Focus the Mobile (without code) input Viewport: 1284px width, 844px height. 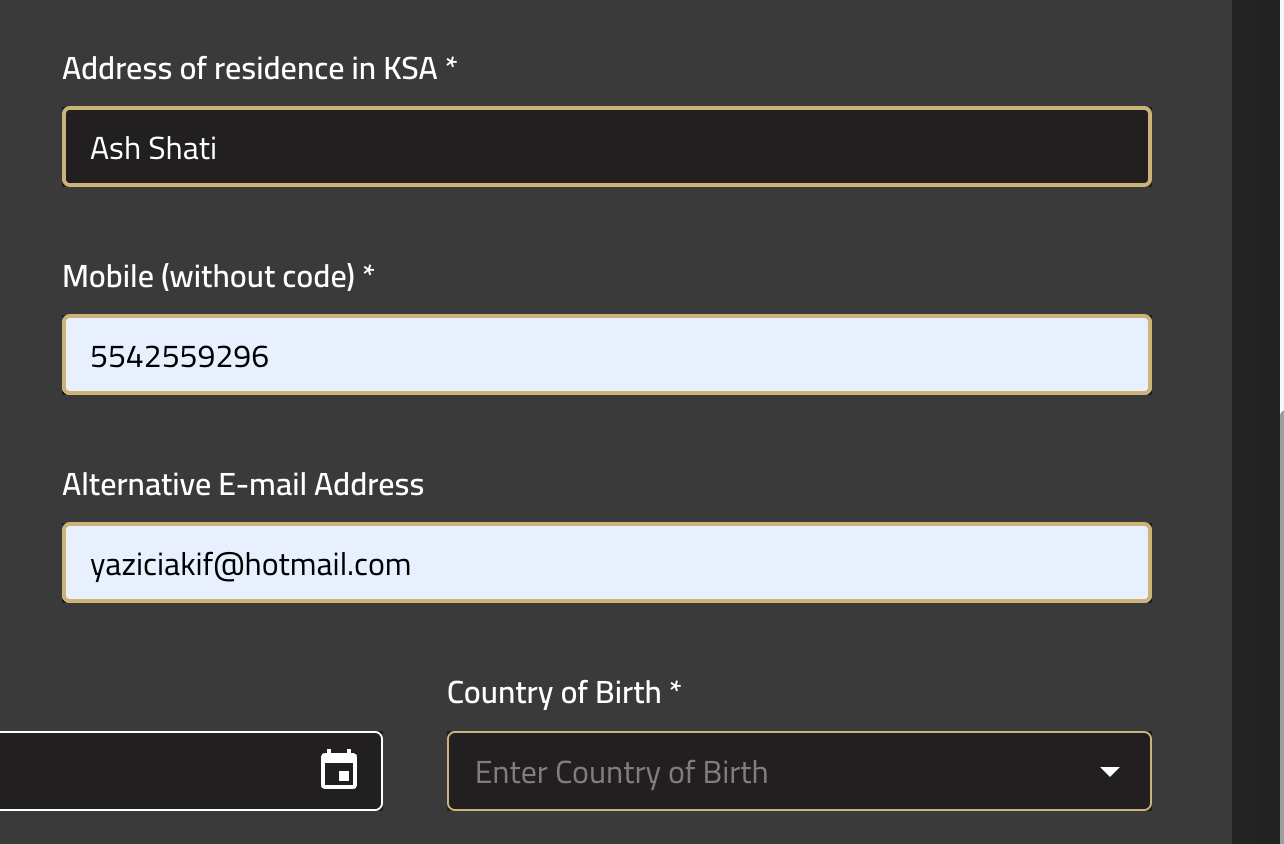tap(607, 355)
